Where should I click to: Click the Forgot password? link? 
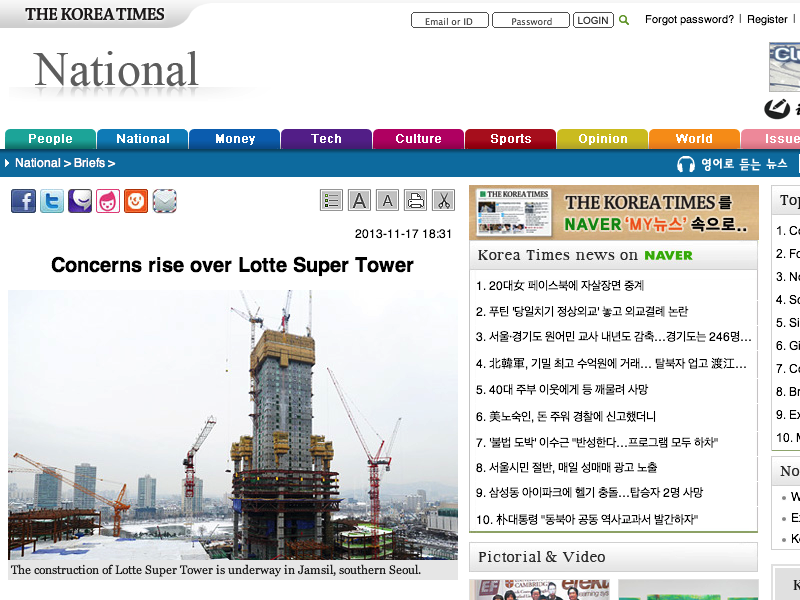pos(689,20)
